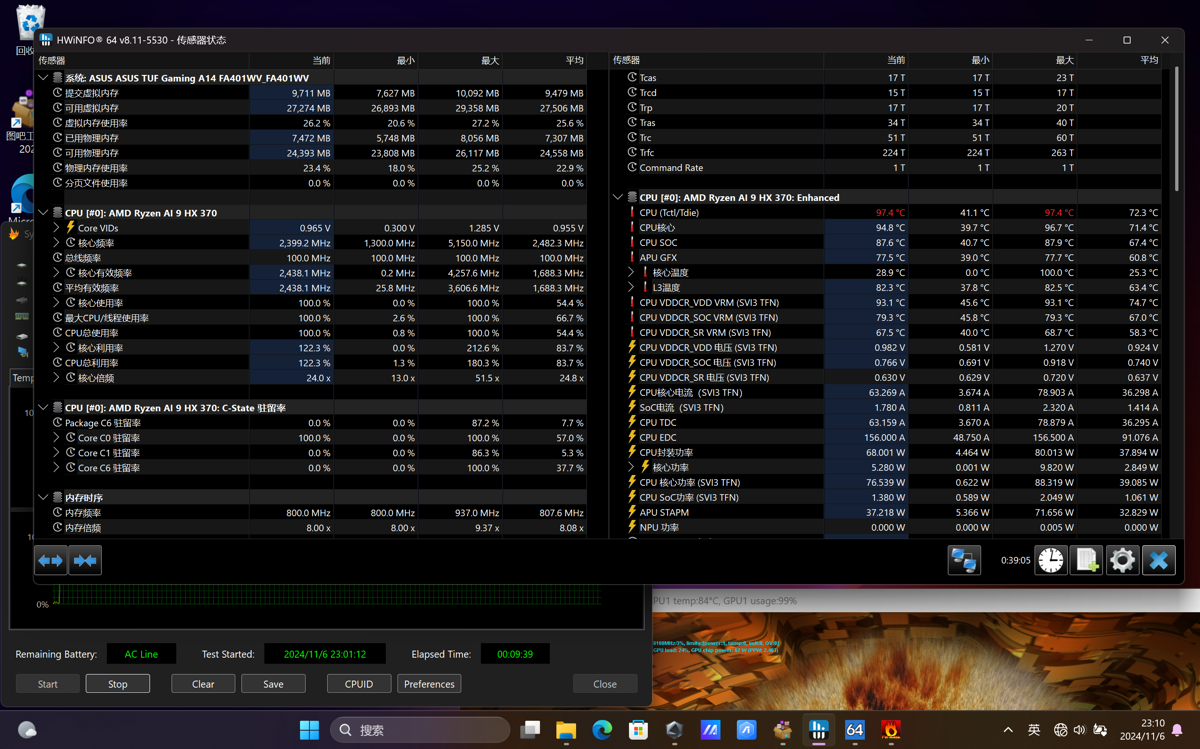Open the weather widget on the taskbar

click(x=27, y=730)
